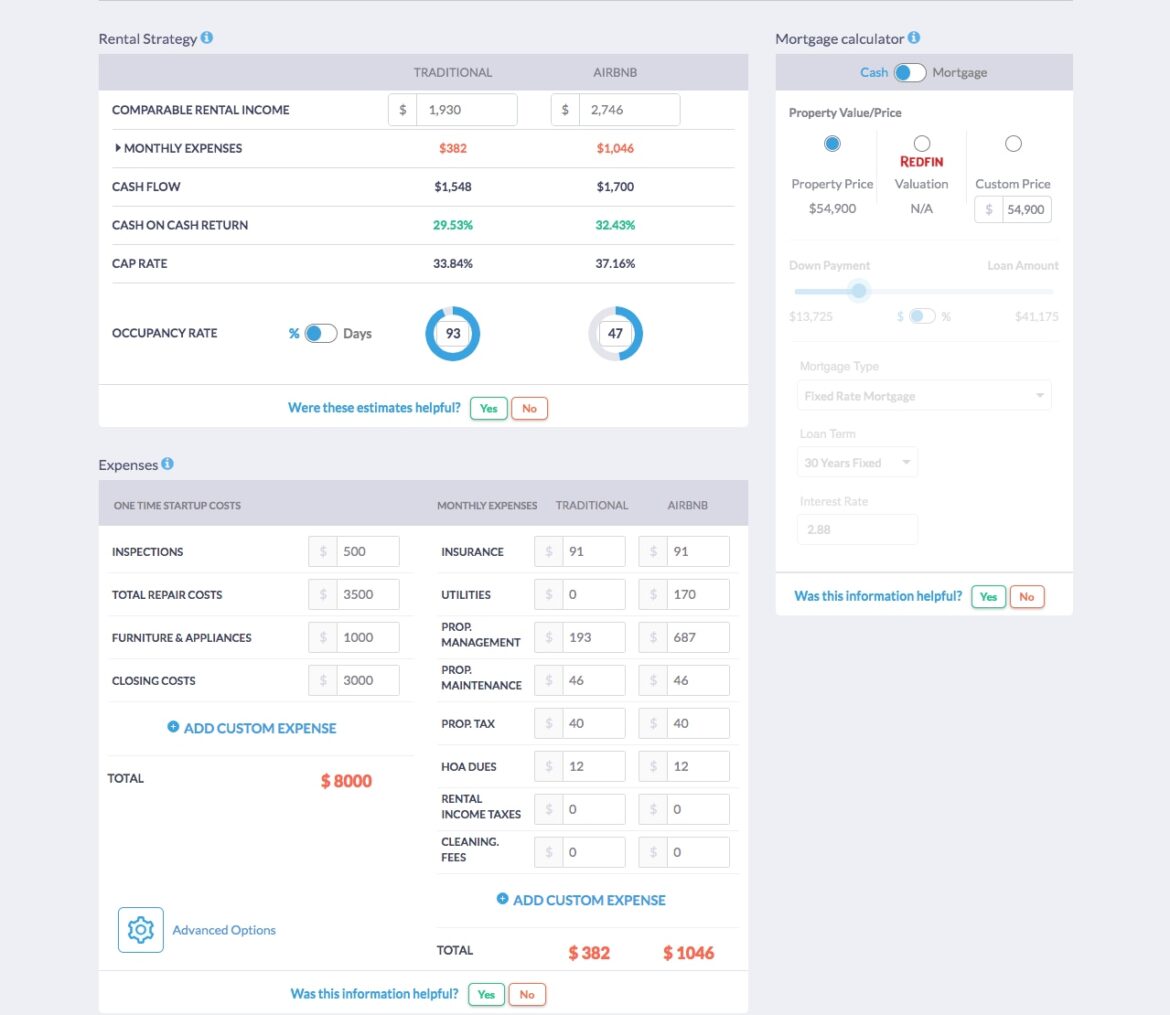Image resolution: width=1170 pixels, height=1015 pixels.
Task: Click the Redfin valuation logo
Action: [921, 160]
